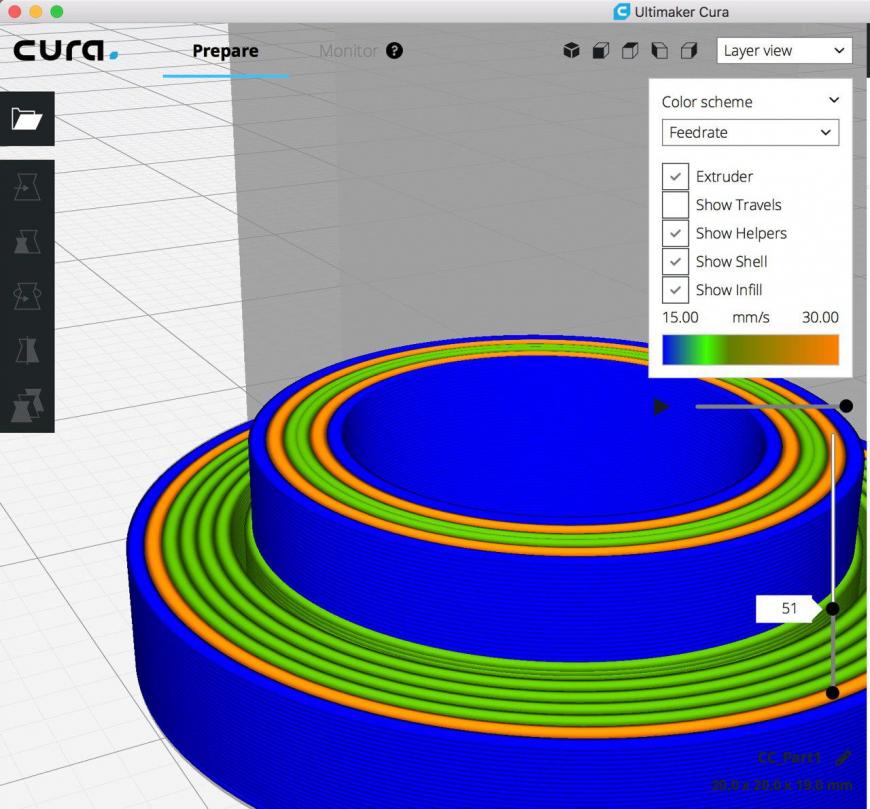Viewport: 870px width, 809px height.
Task: Switch to the front camera view
Action: (x=601, y=50)
